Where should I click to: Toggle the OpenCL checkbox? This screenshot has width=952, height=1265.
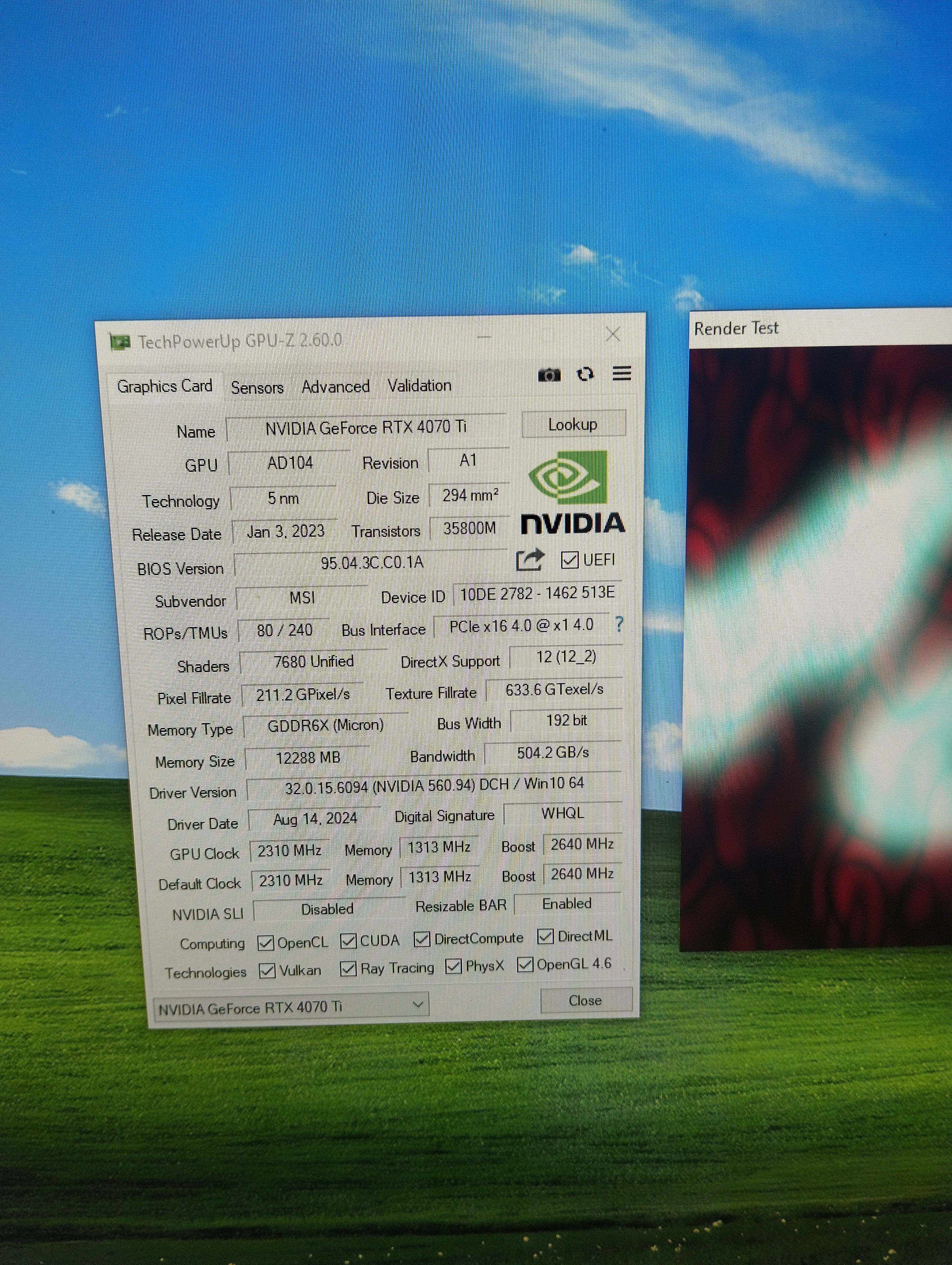(x=266, y=943)
